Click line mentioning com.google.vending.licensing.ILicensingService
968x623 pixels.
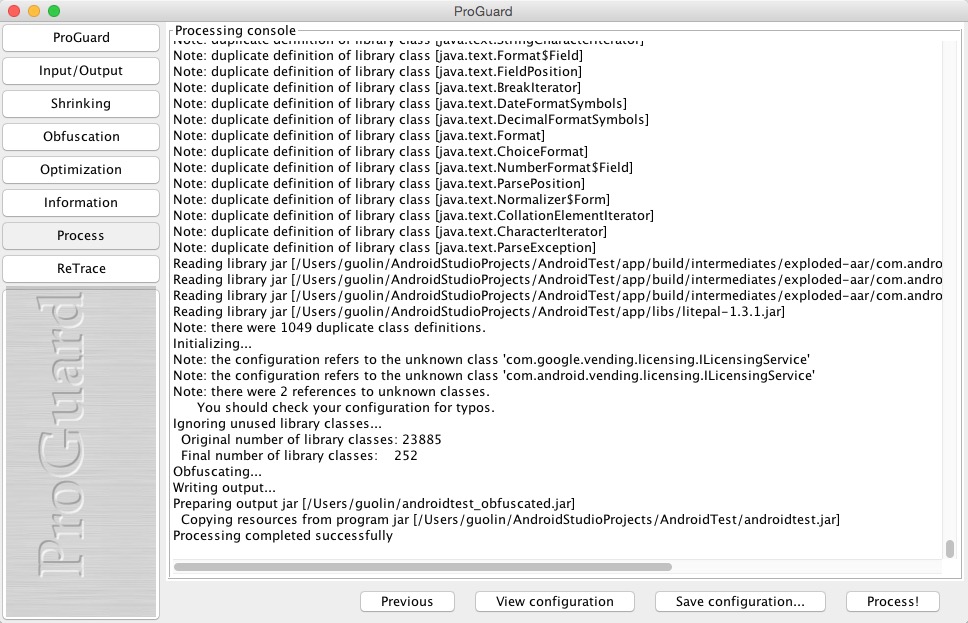pos(491,359)
